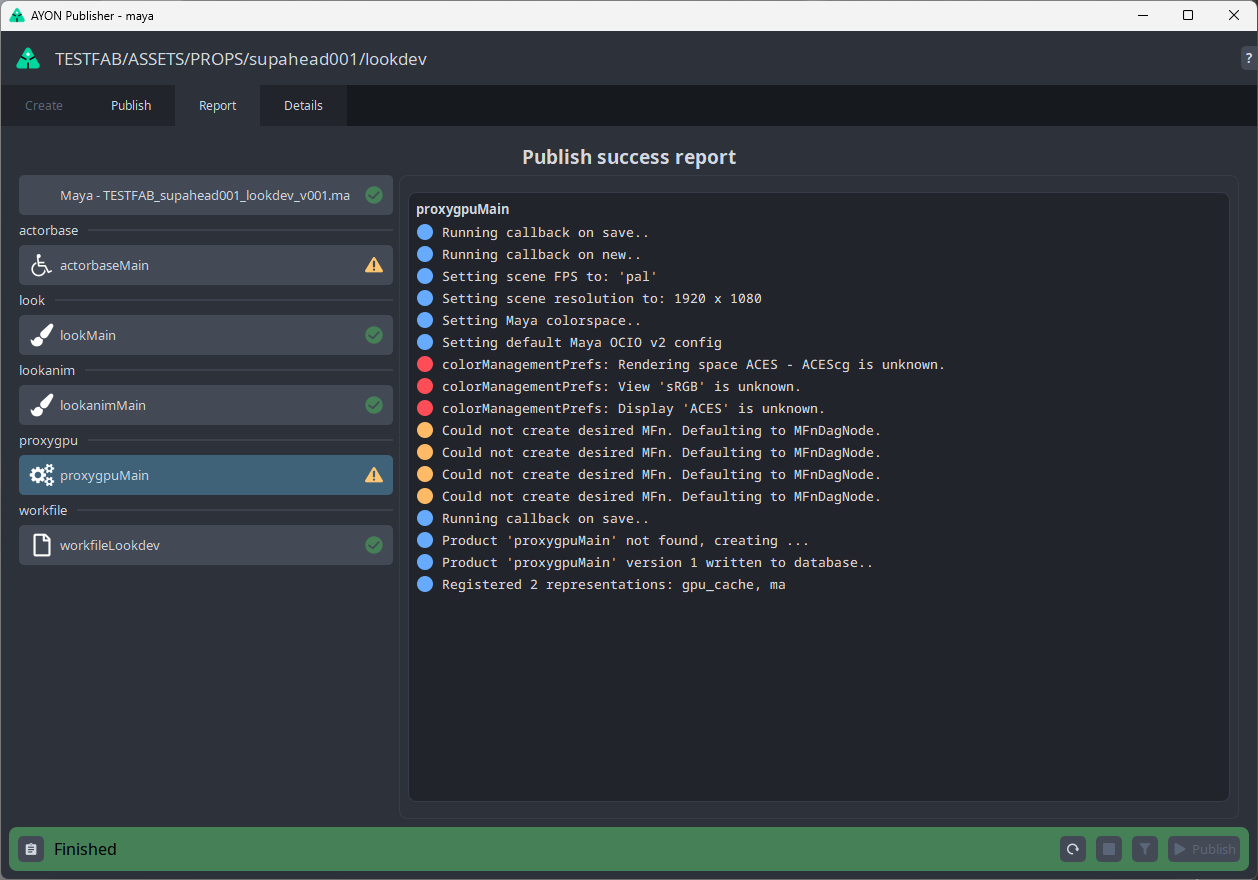The image size is (1258, 880).
Task: Click the green checkmark on the Maya workfile row
Action: point(374,195)
